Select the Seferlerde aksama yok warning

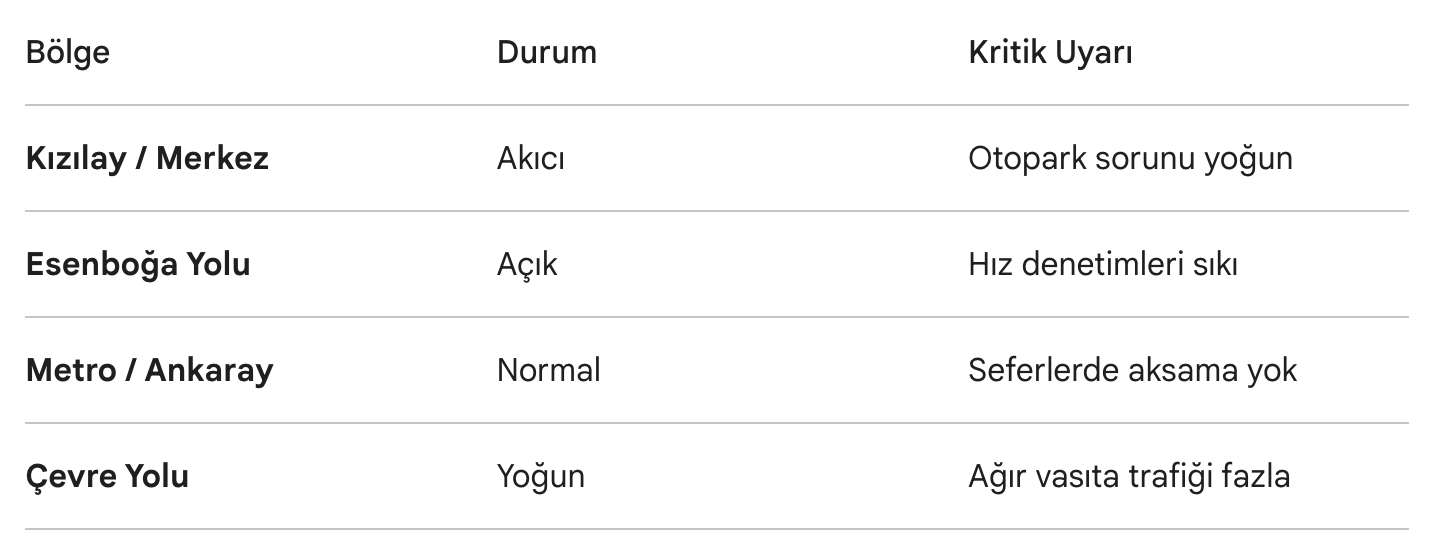tap(1132, 370)
